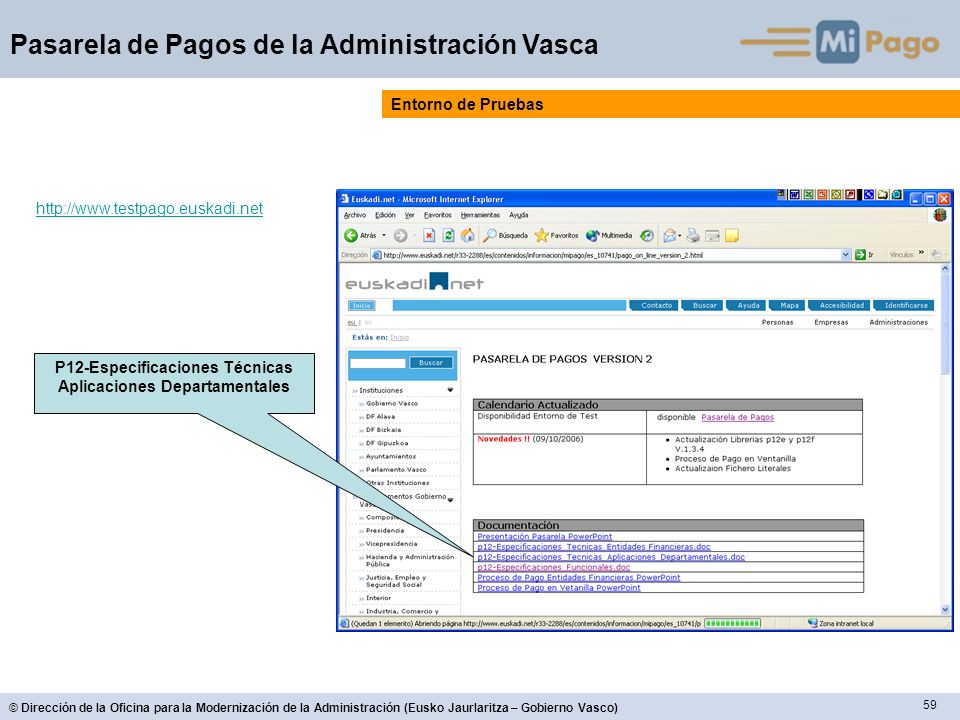Open dropdown arrow next to Atrás
The width and height of the screenshot is (960, 720).
tap(384, 236)
